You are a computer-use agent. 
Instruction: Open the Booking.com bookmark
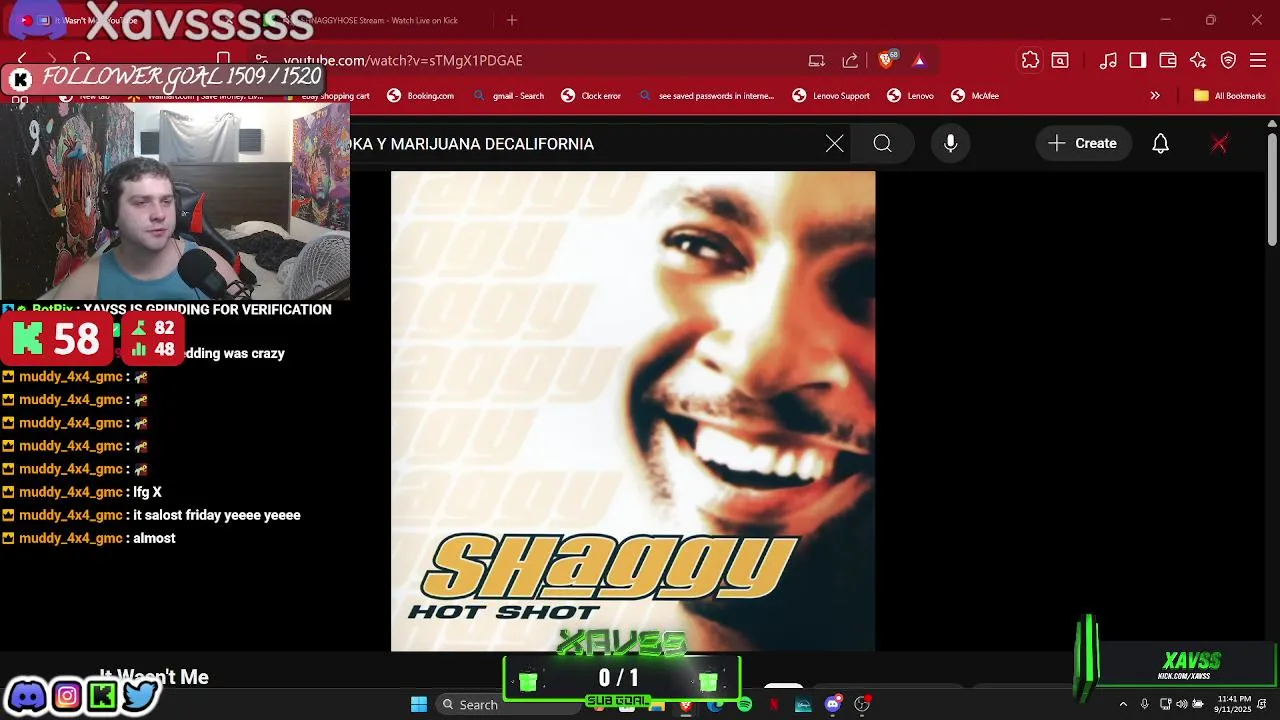420,96
